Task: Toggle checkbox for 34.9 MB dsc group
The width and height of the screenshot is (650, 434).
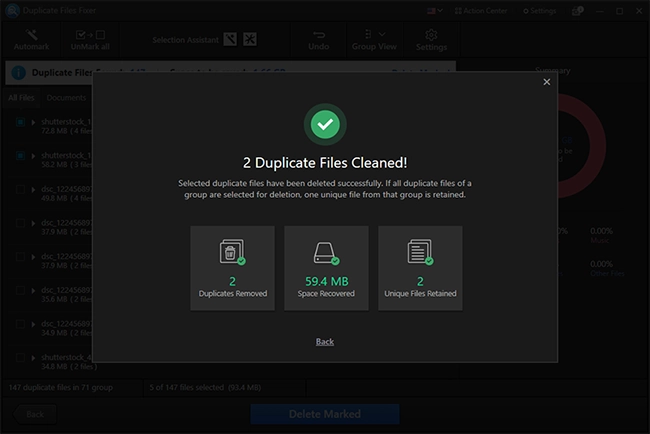Action: [20, 324]
